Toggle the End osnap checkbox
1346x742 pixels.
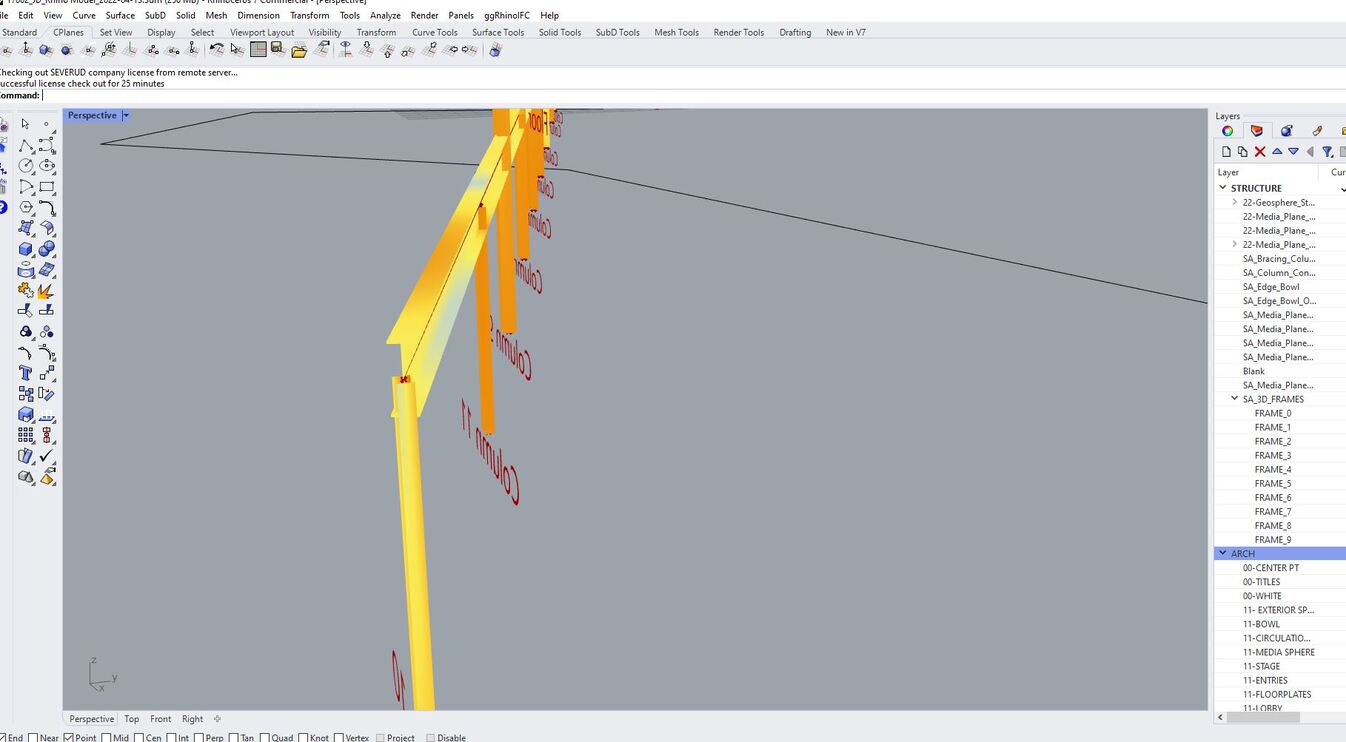click(x=3, y=738)
